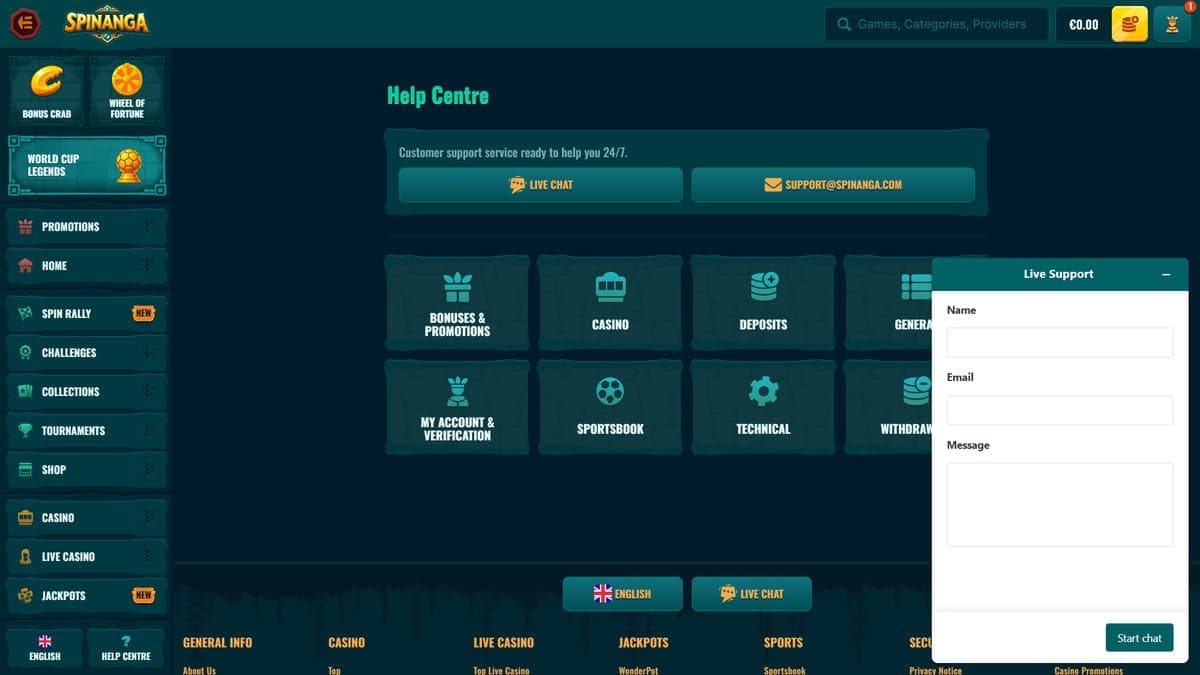Viewport: 1200px width, 675px height.
Task: Open the Casino Promotions footer link
Action: (x=1088, y=670)
